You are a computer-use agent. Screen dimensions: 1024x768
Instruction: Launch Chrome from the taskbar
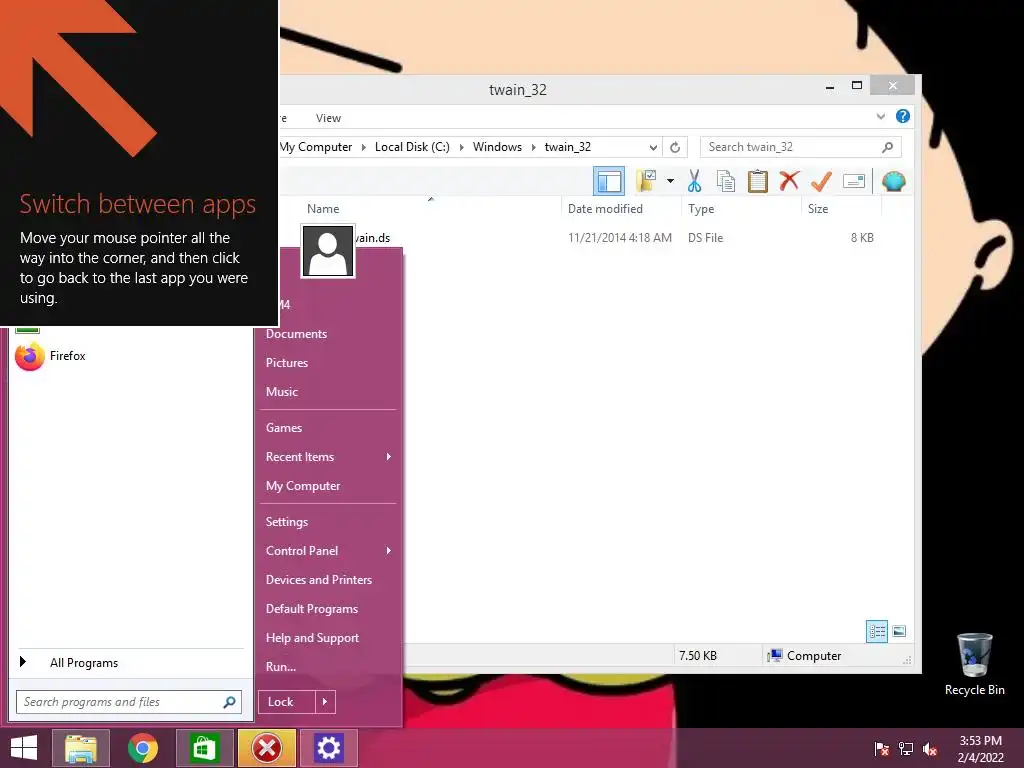pyautogui.click(x=142, y=748)
